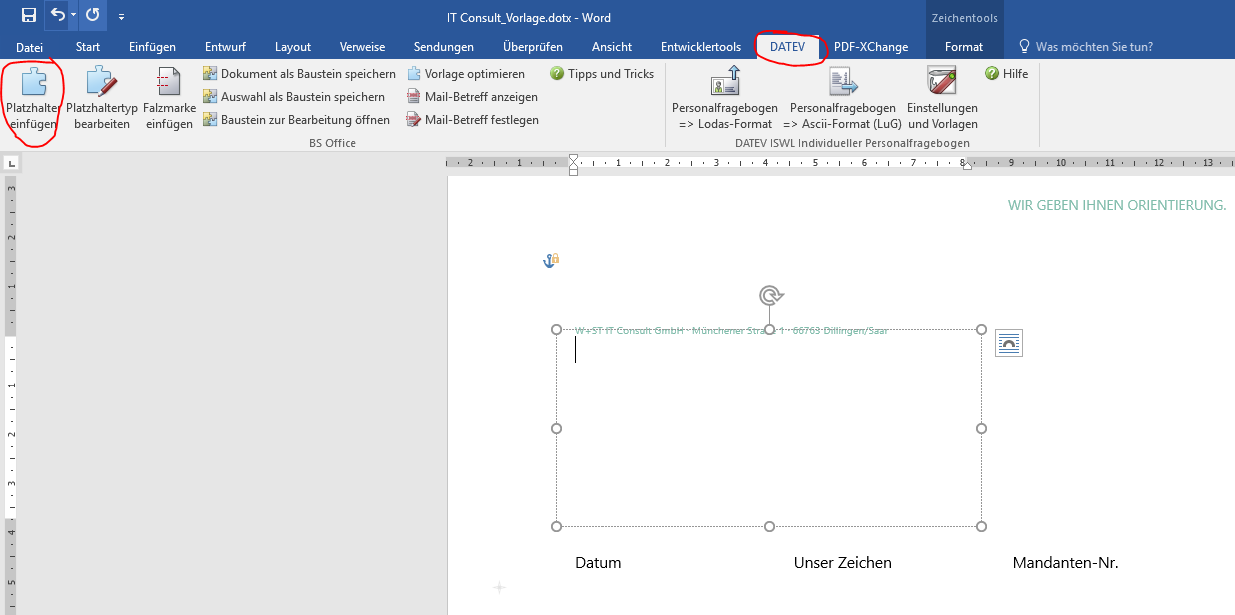Select the Verweise tab
The image size is (1235, 615).
(362, 47)
